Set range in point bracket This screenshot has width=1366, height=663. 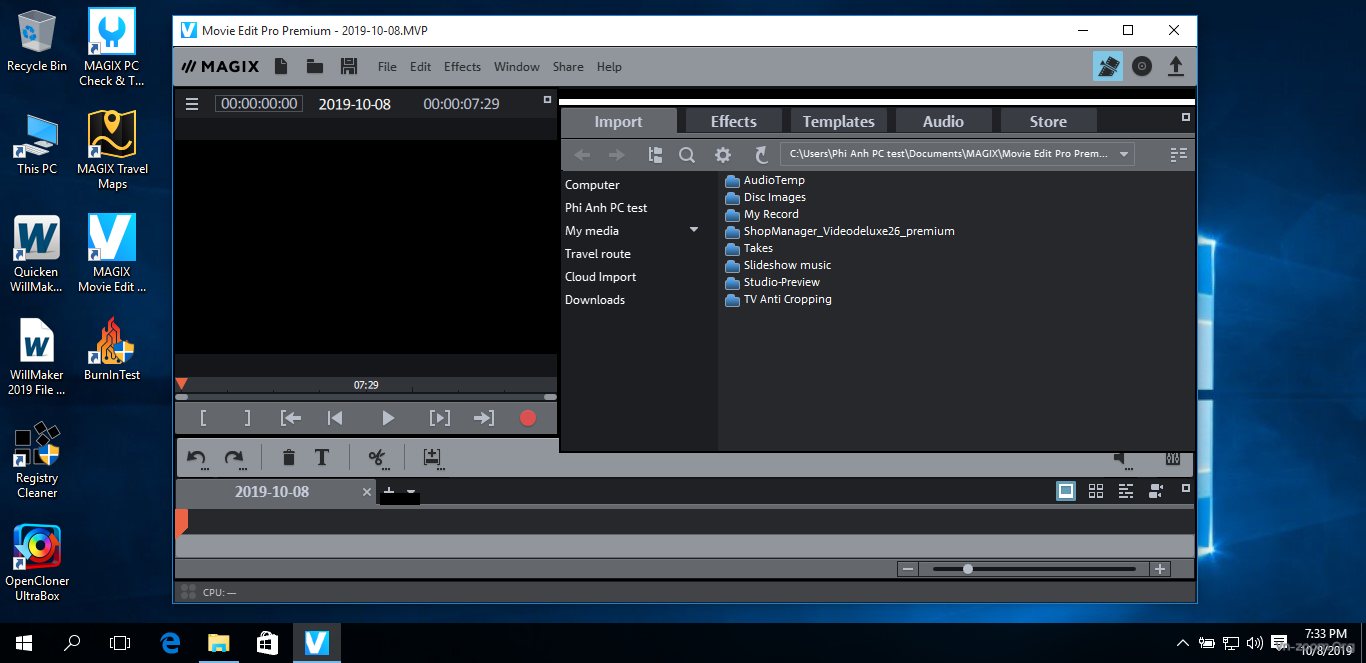tap(203, 418)
